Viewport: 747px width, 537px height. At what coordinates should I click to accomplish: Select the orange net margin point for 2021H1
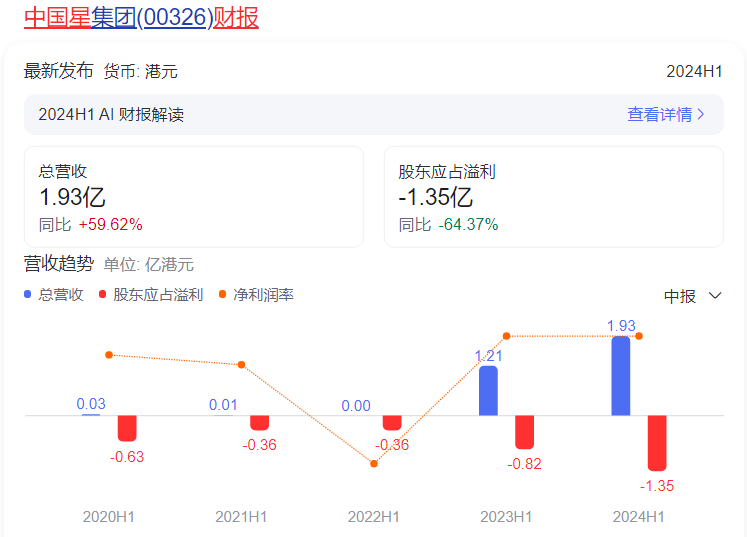coord(242,365)
